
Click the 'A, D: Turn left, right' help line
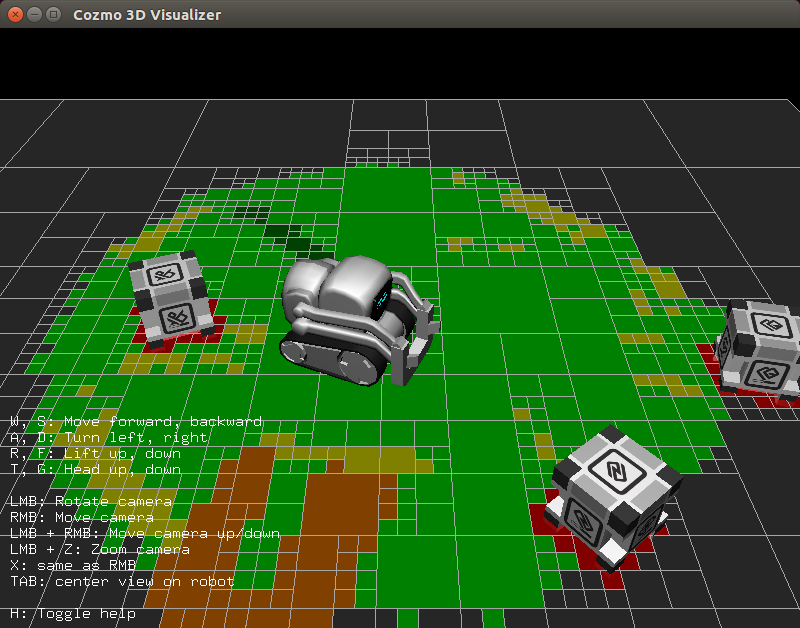tap(109, 437)
